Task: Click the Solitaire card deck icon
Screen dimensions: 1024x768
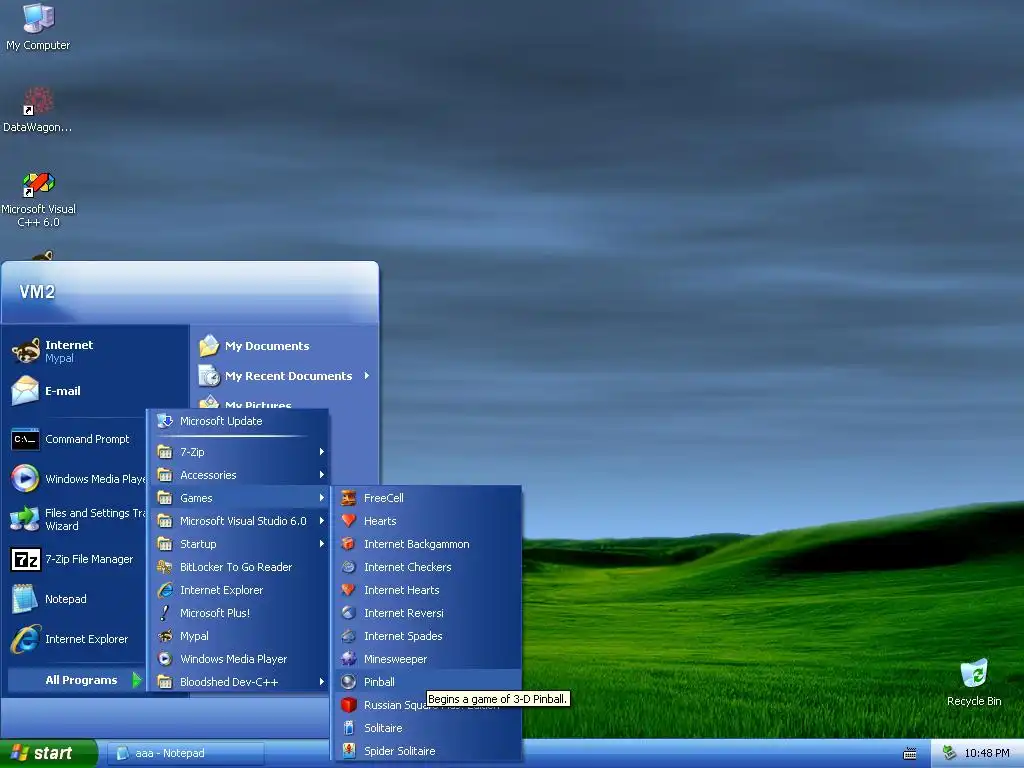Action: coord(349,728)
